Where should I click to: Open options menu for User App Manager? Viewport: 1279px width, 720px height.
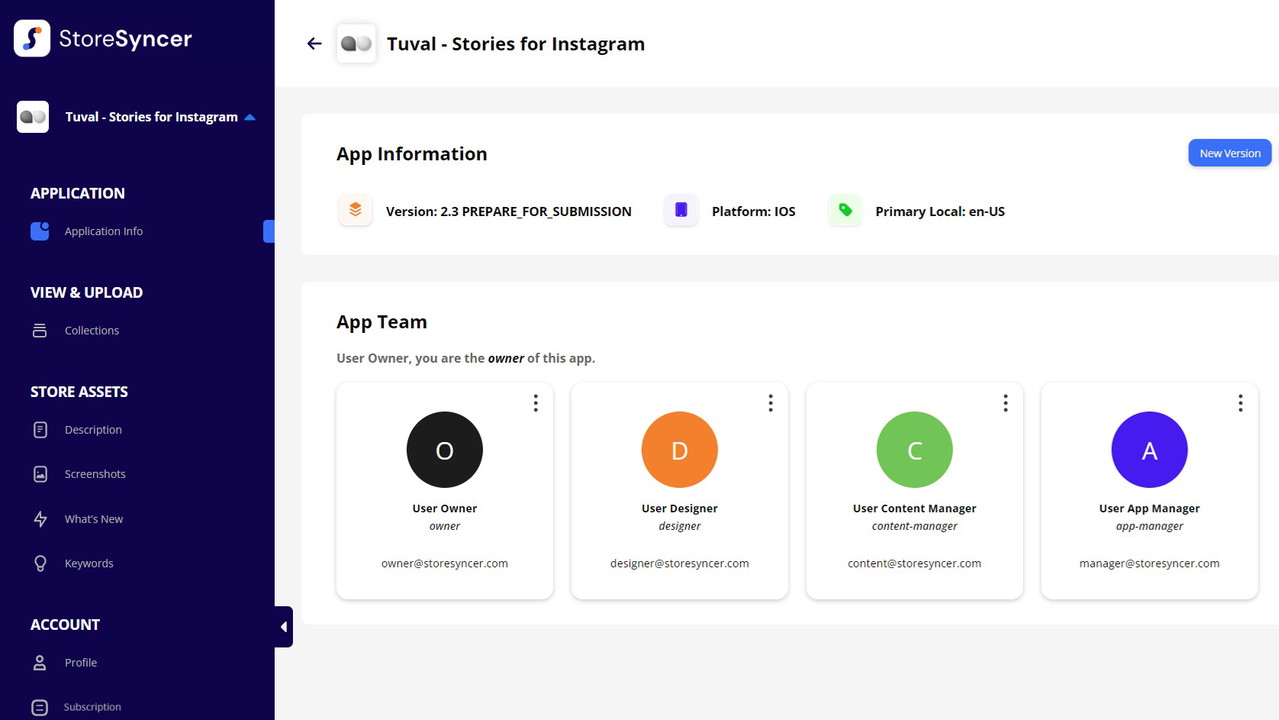pos(1240,403)
